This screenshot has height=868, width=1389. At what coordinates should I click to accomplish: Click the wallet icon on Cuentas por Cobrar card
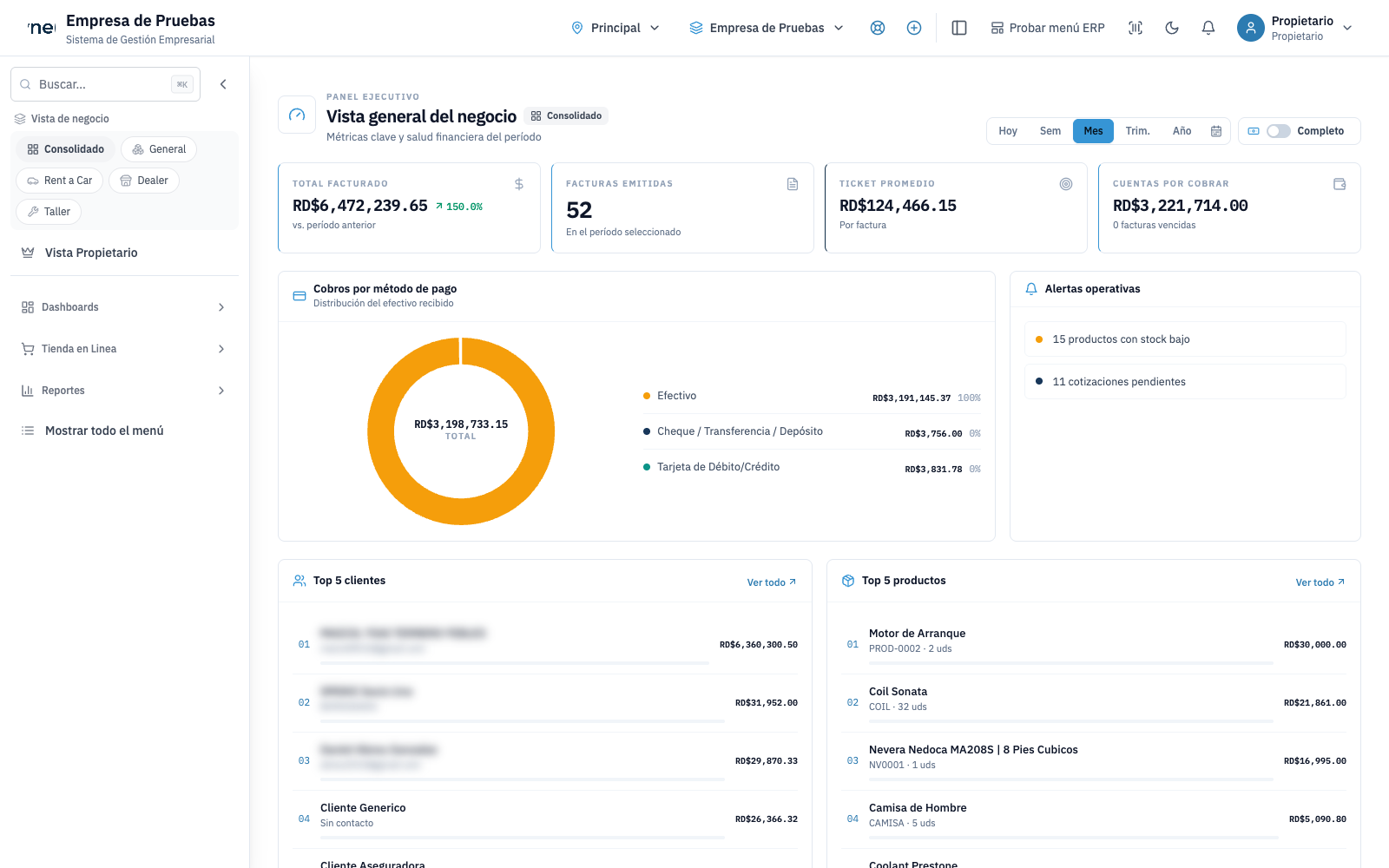coord(1340,184)
